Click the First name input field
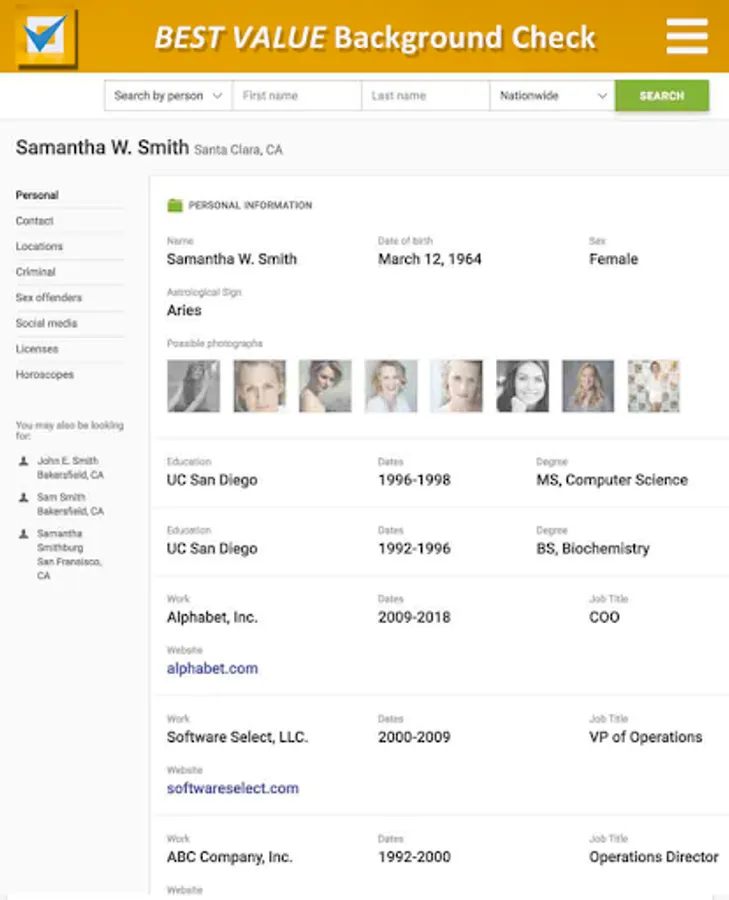Screen dimensions: 729x900 tap(297, 95)
